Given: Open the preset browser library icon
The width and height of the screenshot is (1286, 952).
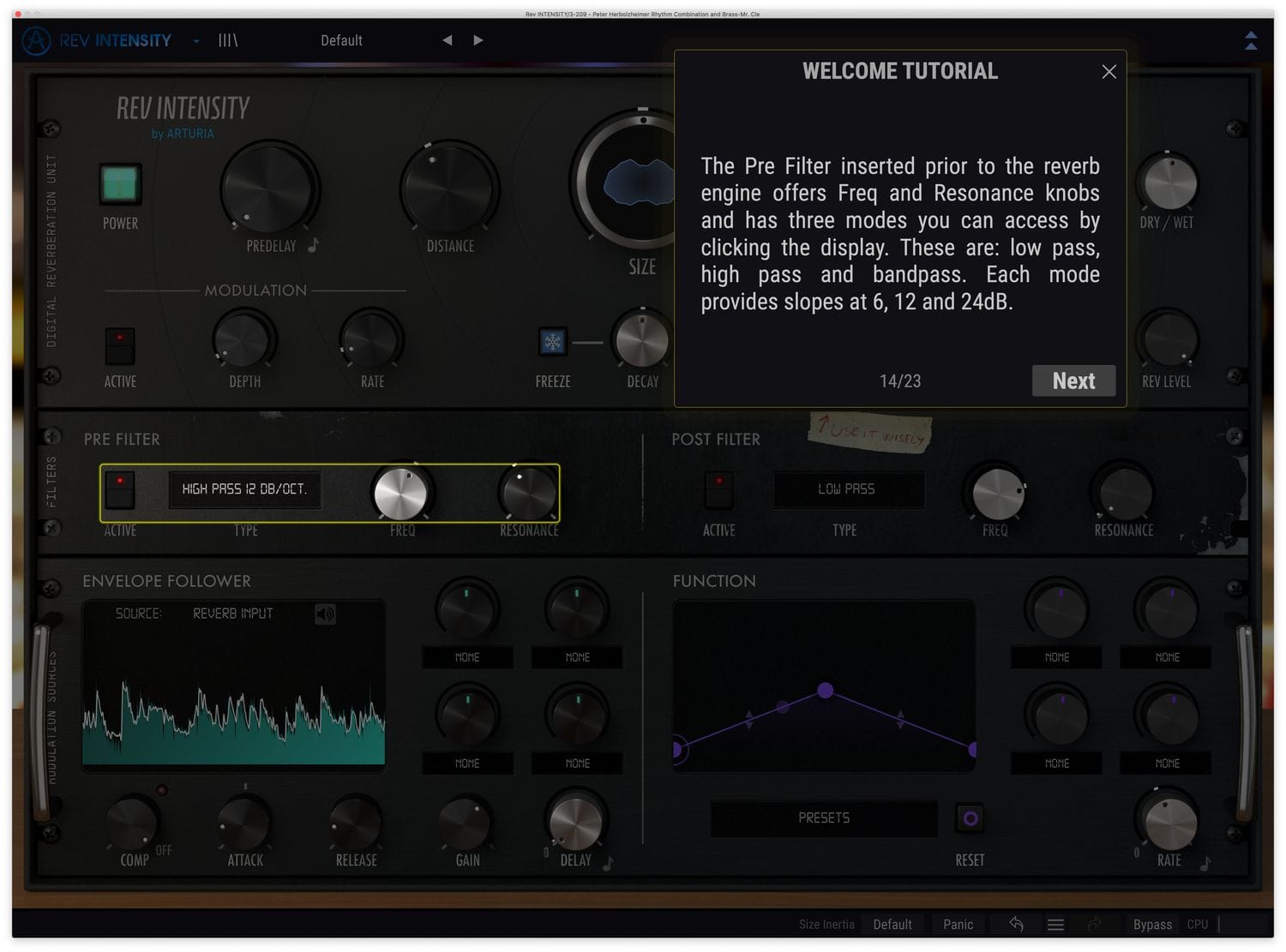Looking at the screenshot, I should coord(227,40).
